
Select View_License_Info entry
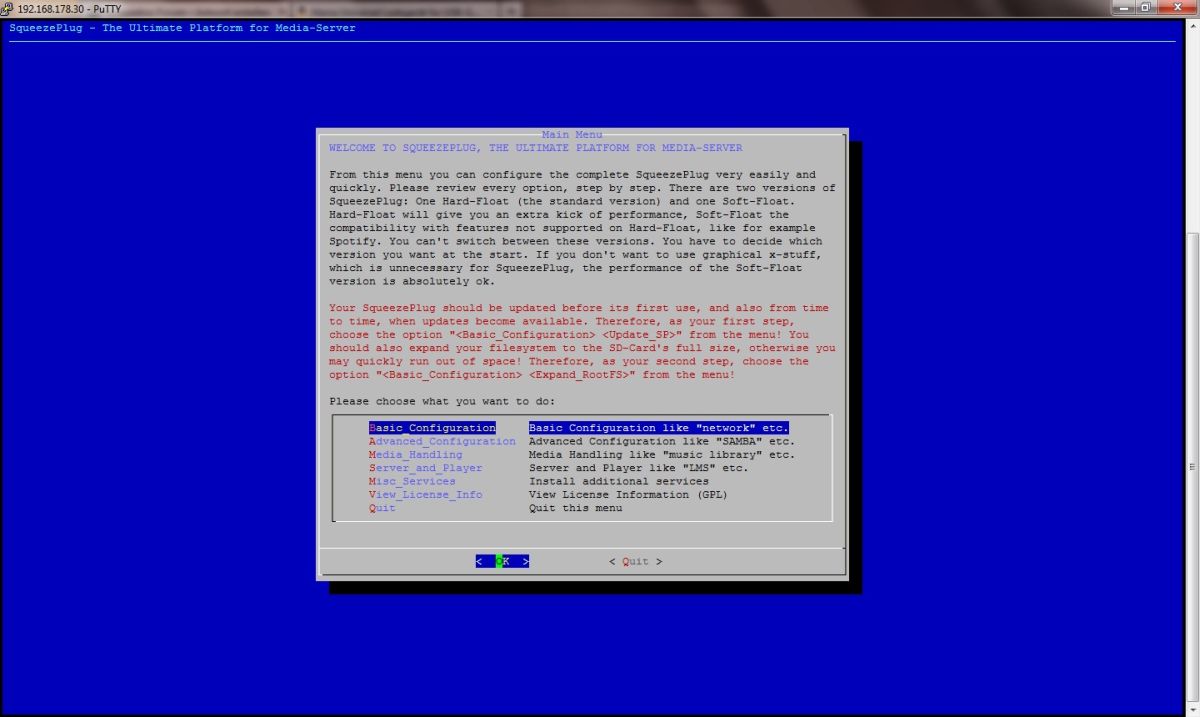[425, 495]
